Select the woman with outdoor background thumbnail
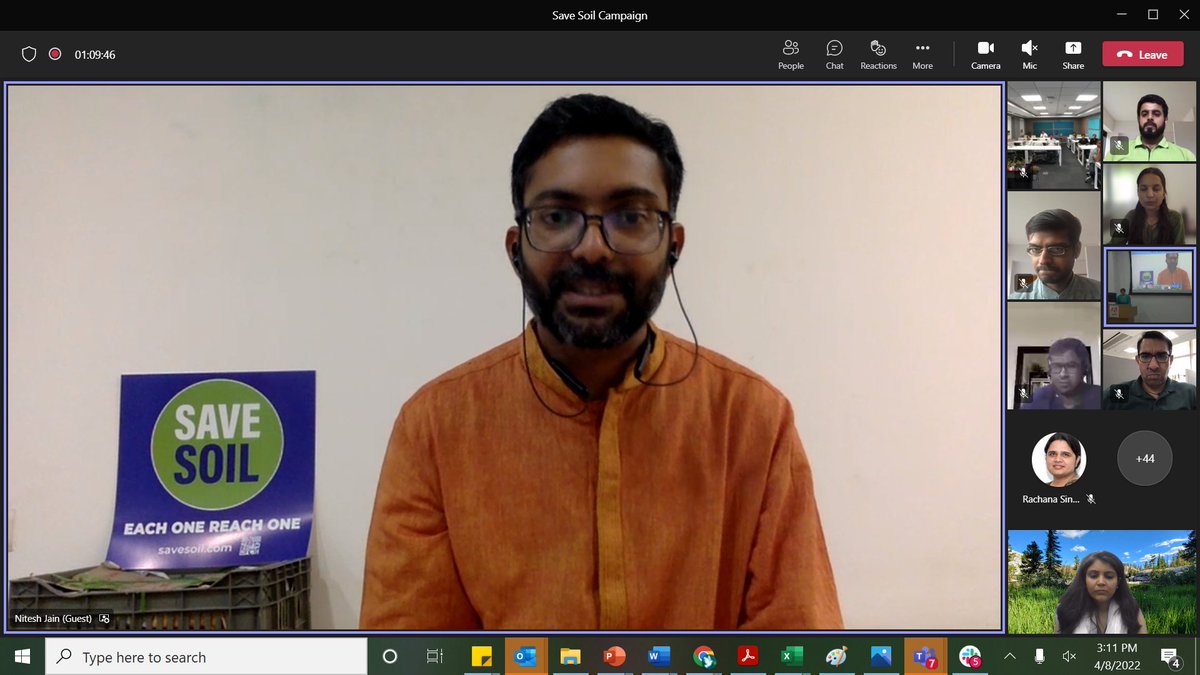The height and width of the screenshot is (675, 1200). coord(1102,582)
